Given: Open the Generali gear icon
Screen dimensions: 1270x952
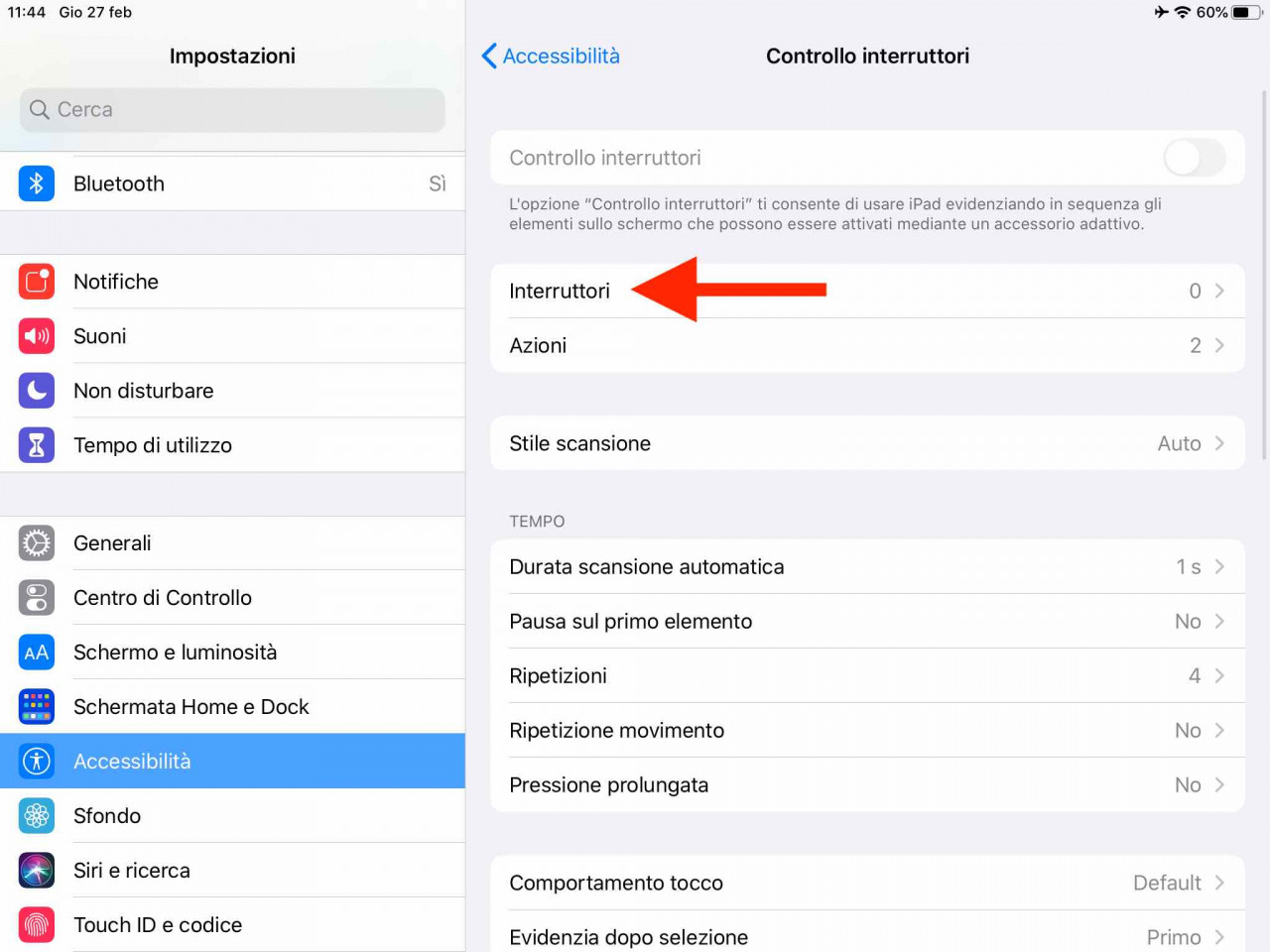Looking at the screenshot, I should pos(37,543).
